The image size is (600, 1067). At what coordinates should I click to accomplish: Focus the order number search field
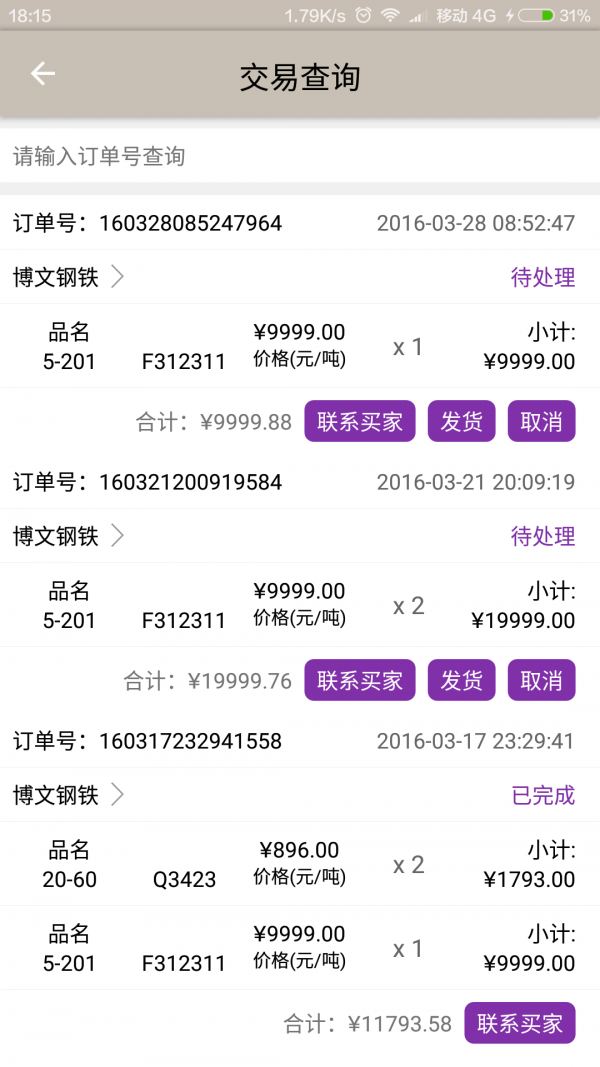(300, 156)
